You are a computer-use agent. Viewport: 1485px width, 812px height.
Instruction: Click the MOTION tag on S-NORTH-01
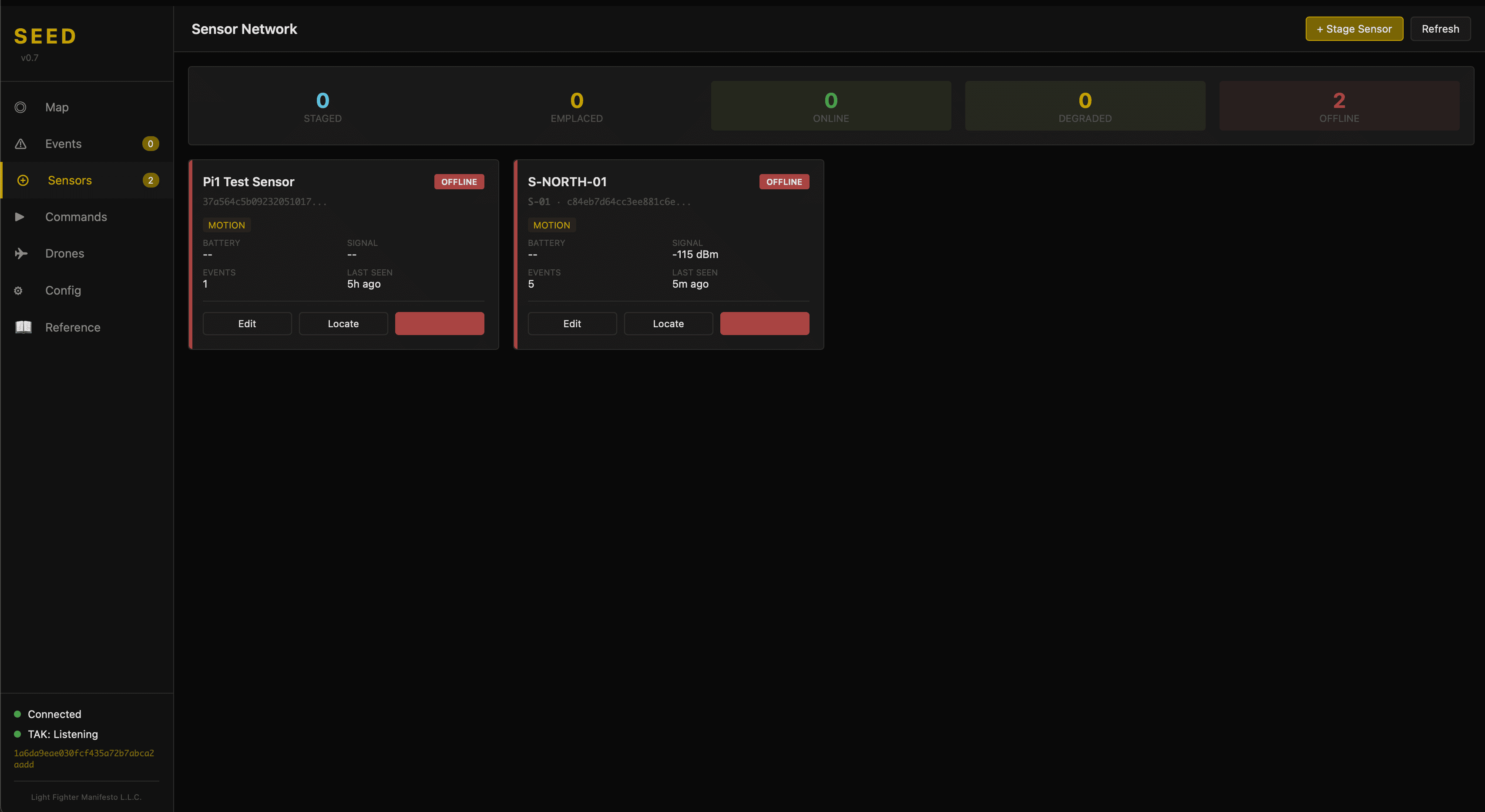point(551,225)
